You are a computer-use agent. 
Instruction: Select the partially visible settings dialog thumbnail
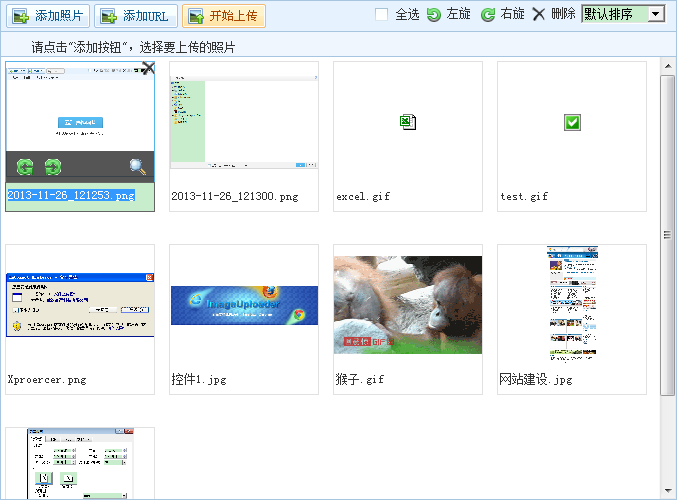(80, 464)
